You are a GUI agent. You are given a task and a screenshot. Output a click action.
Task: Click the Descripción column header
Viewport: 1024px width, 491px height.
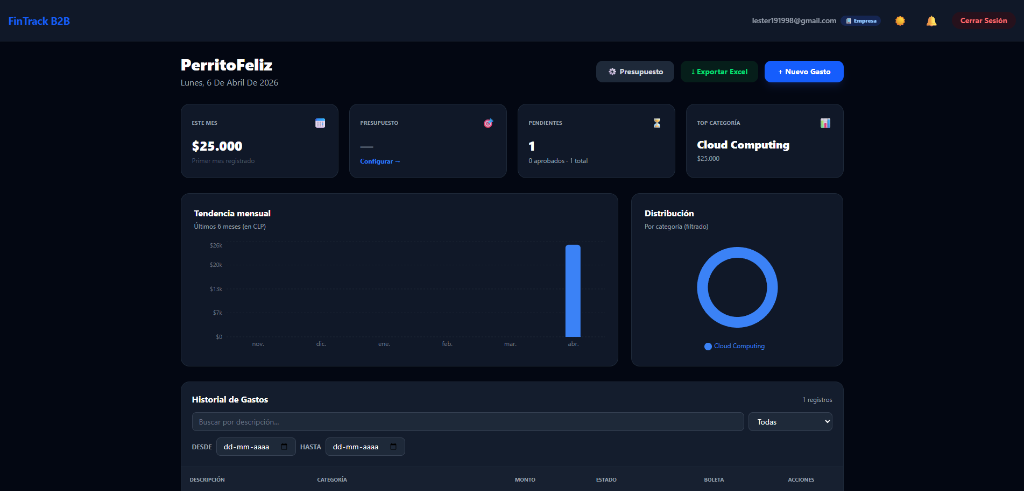click(x=207, y=480)
